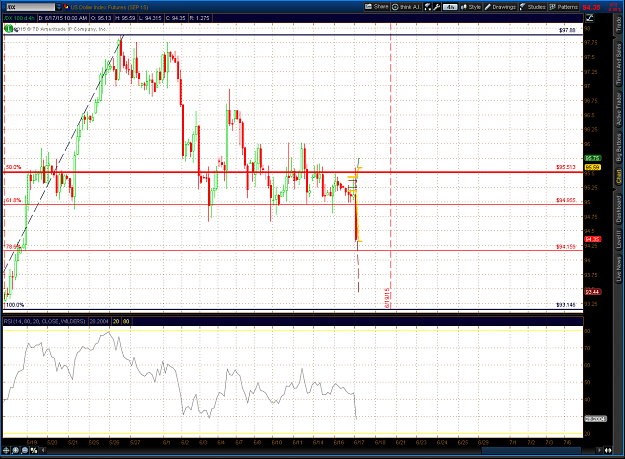Click the zoom in magnifier icon
This screenshot has width=625, height=459.
(15, 450)
